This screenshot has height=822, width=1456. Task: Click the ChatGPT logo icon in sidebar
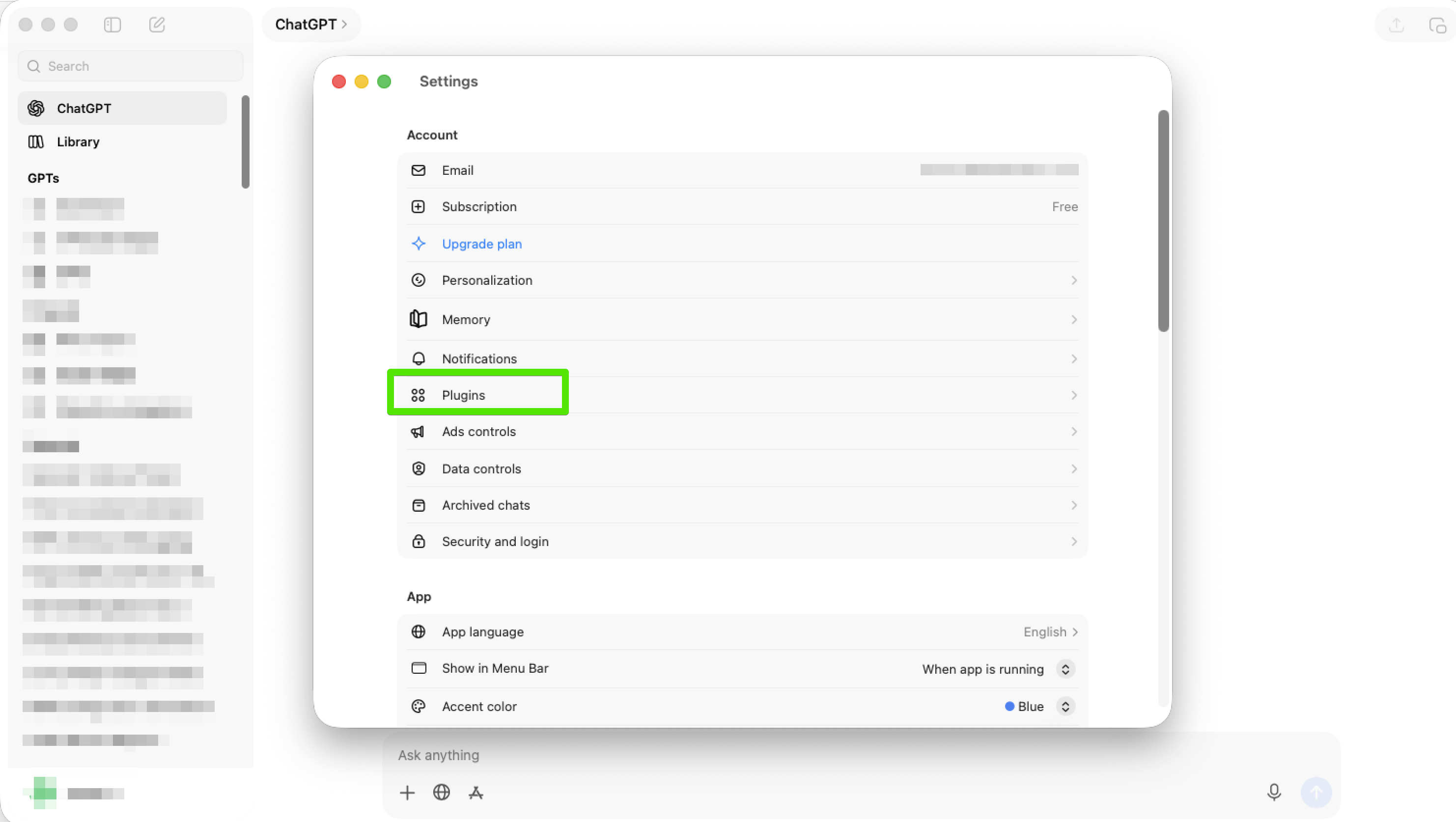click(x=36, y=108)
